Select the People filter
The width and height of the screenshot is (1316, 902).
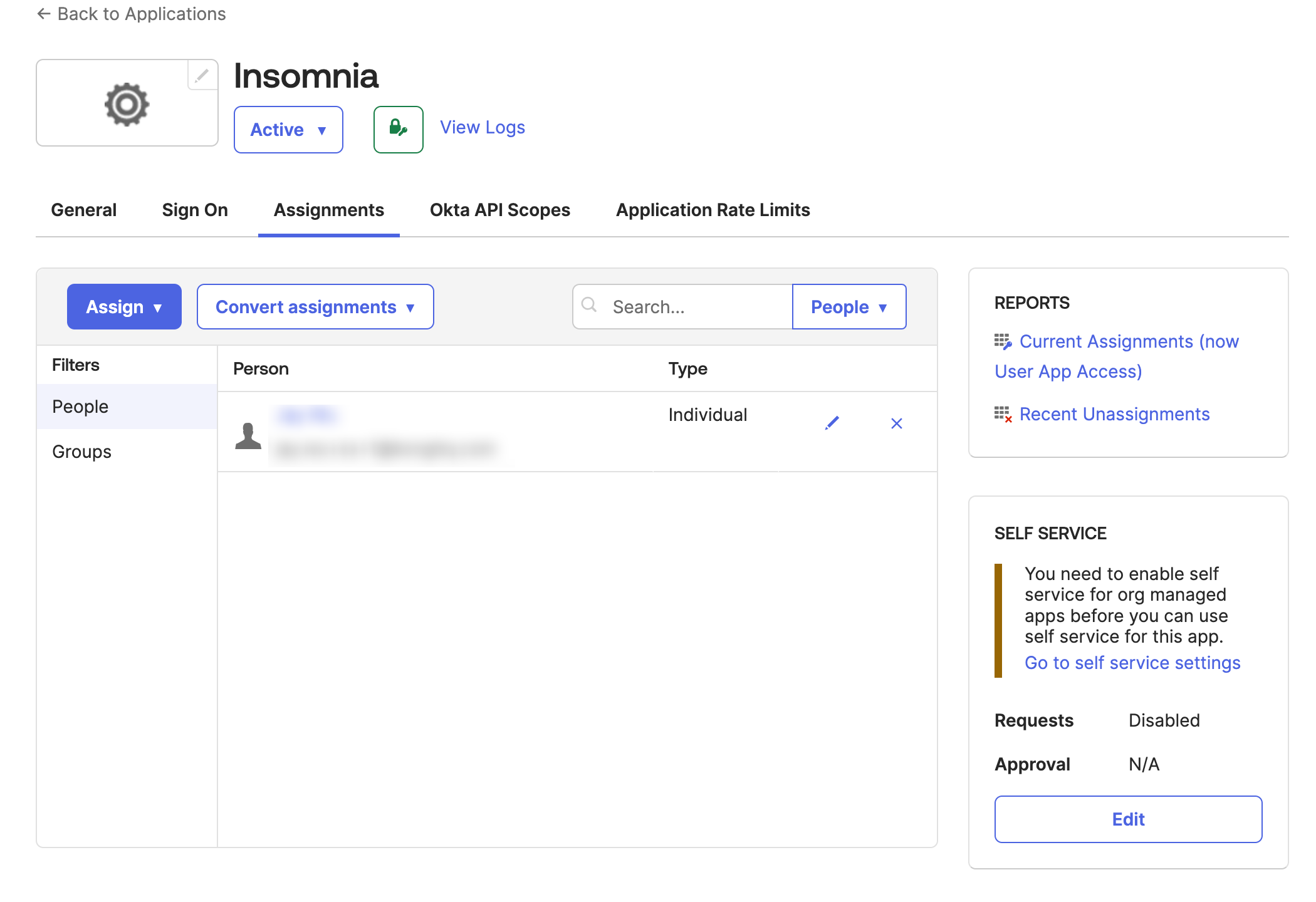(x=127, y=407)
